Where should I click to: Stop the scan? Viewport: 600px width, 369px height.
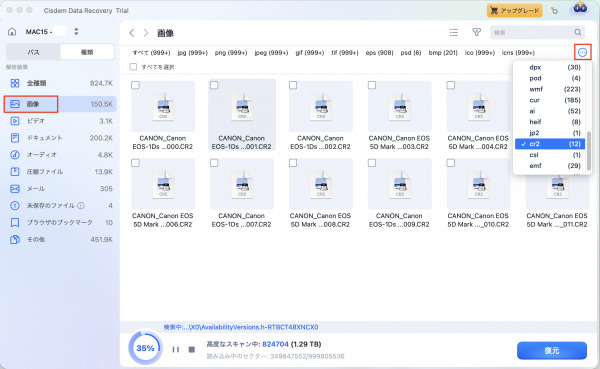coord(192,349)
